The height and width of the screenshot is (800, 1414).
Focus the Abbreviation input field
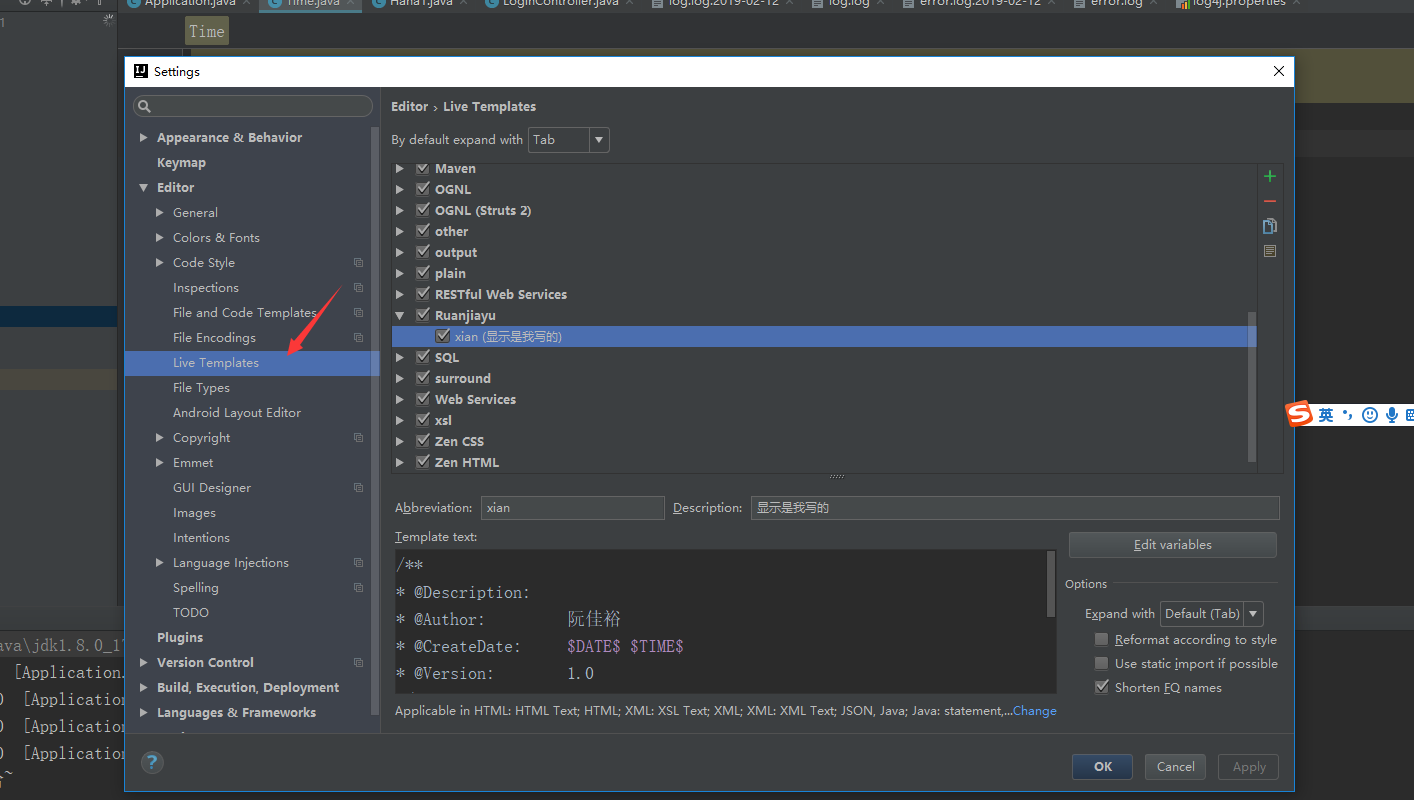point(572,508)
